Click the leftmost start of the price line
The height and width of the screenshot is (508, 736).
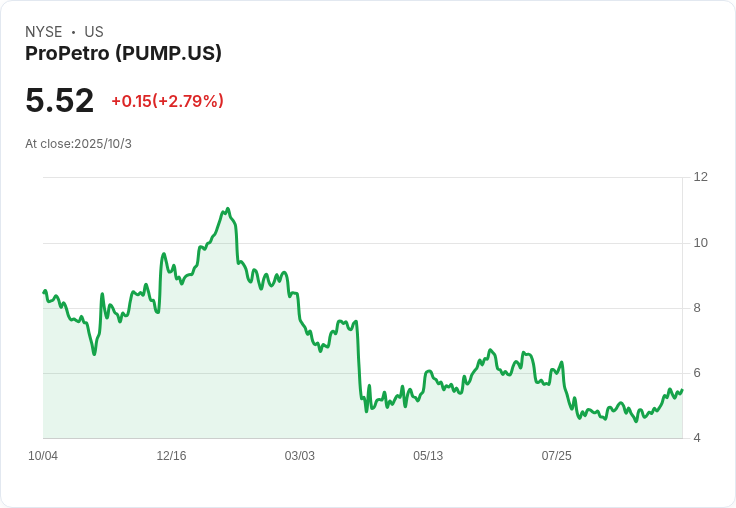[x=44, y=292]
